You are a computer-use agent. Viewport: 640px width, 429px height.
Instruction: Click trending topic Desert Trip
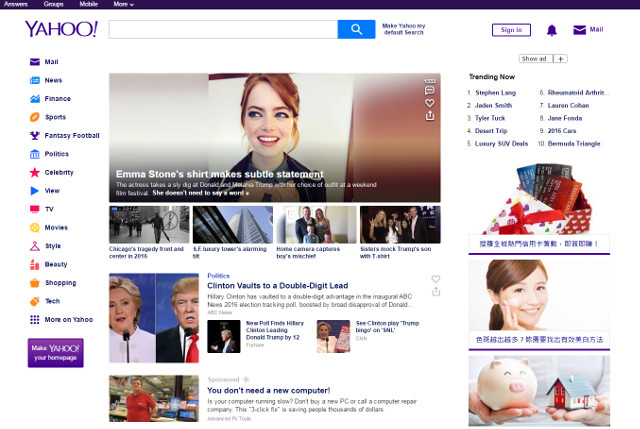tap(491, 131)
